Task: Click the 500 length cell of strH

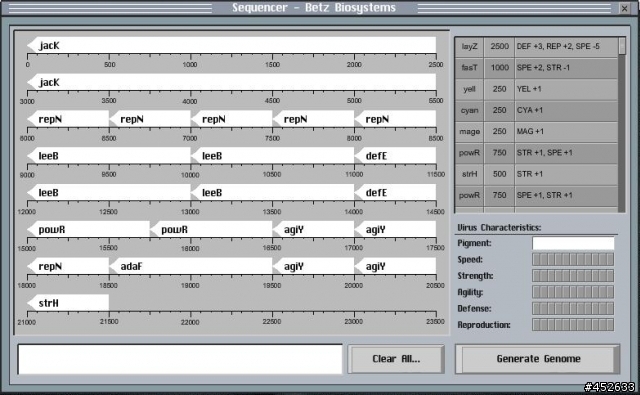Action: 499,174
